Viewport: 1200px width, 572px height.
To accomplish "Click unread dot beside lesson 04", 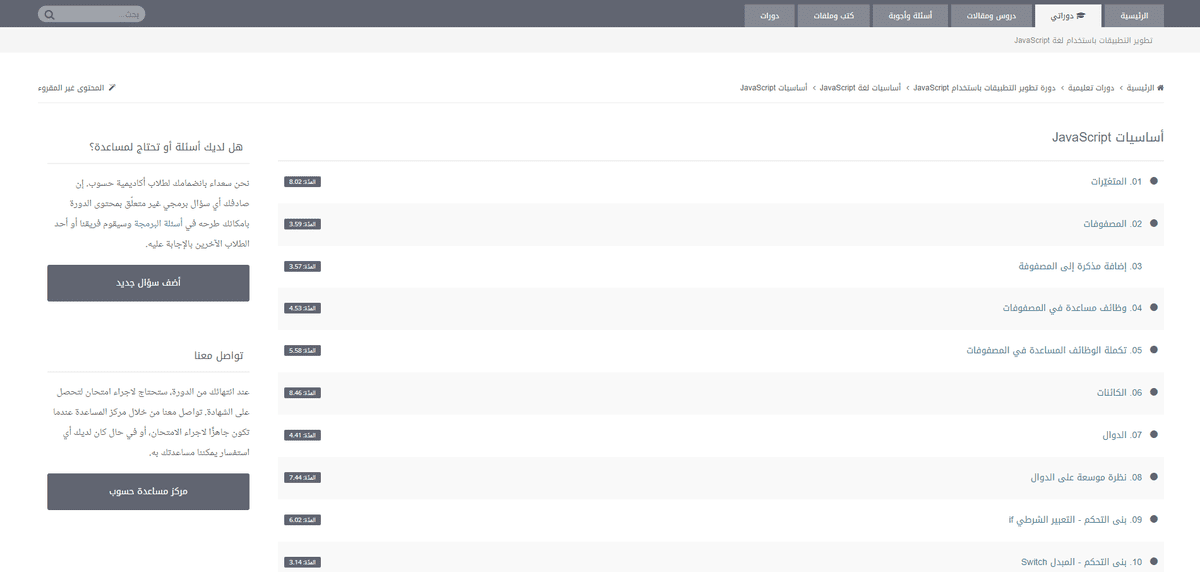I will coord(1154,308).
